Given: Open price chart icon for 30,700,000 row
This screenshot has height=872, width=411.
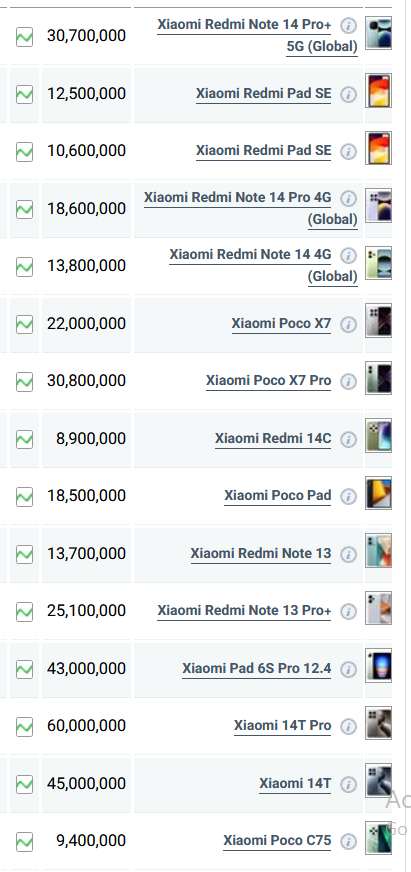Looking at the screenshot, I should pyautogui.click(x=24, y=37).
